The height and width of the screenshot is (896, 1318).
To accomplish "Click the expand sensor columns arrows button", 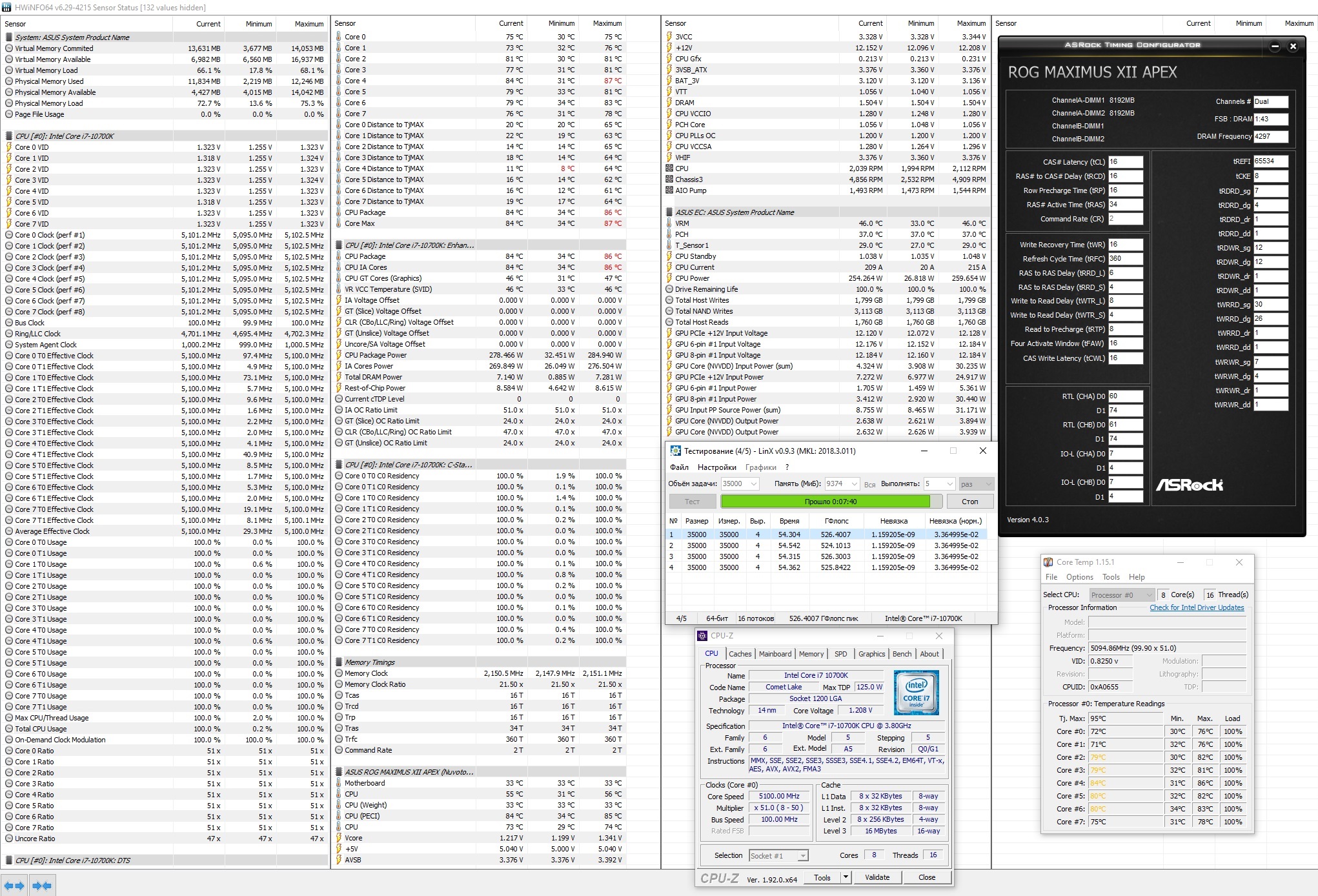I will pyautogui.click(x=14, y=886).
